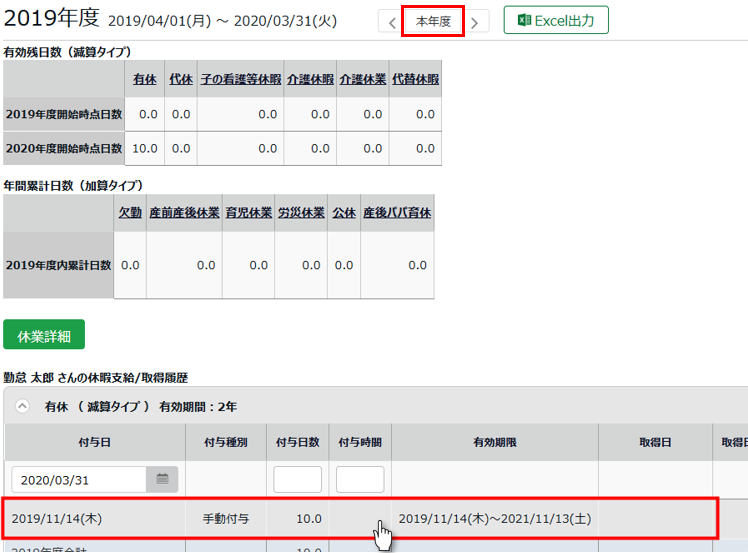The height and width of the screenshot is (553, 748).
Task: Click the 欠勤 column header link
Action: pos(130,213)
